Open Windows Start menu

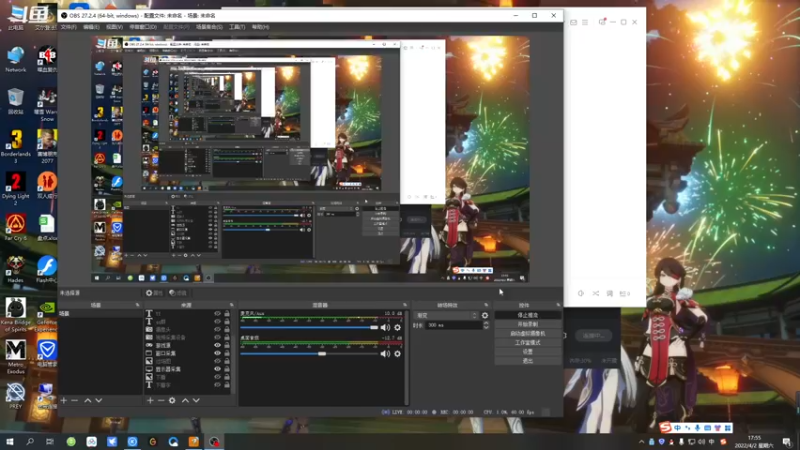pos(9,441)
